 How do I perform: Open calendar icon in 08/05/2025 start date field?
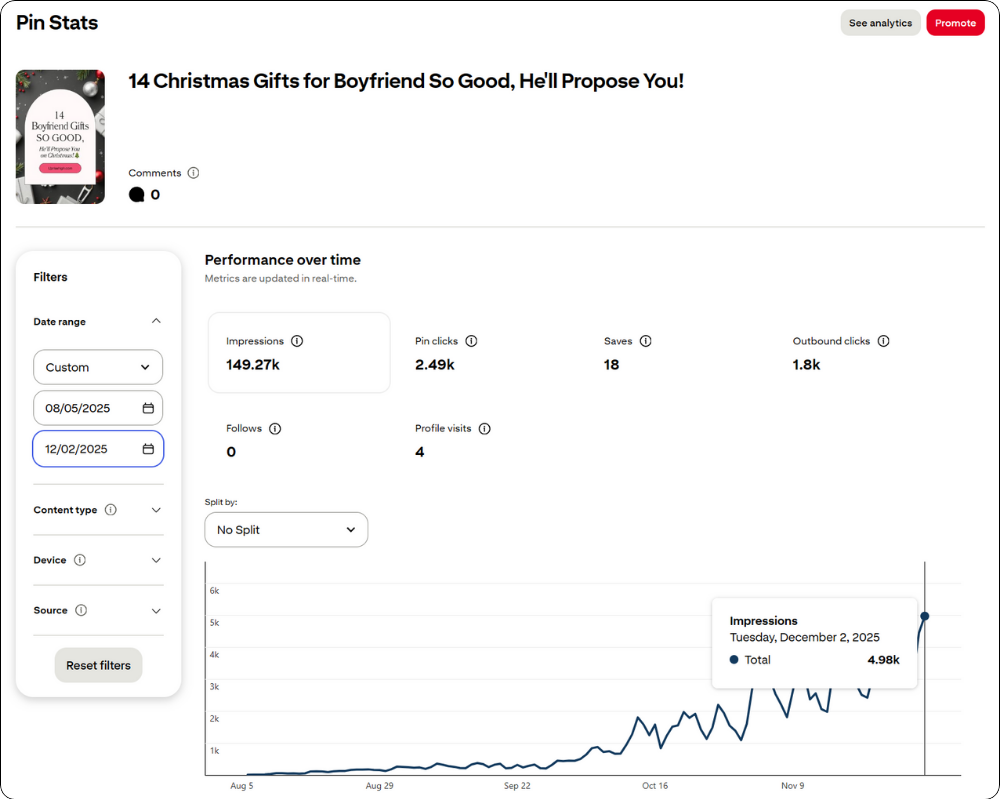148,408
